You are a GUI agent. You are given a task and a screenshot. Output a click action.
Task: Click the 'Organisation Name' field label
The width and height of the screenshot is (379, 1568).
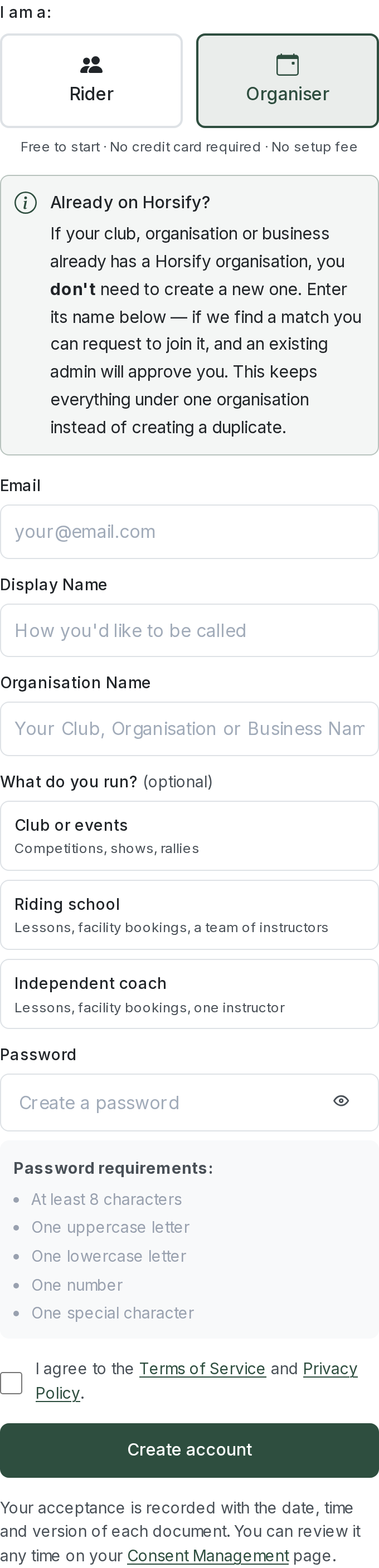coord(76,683)
